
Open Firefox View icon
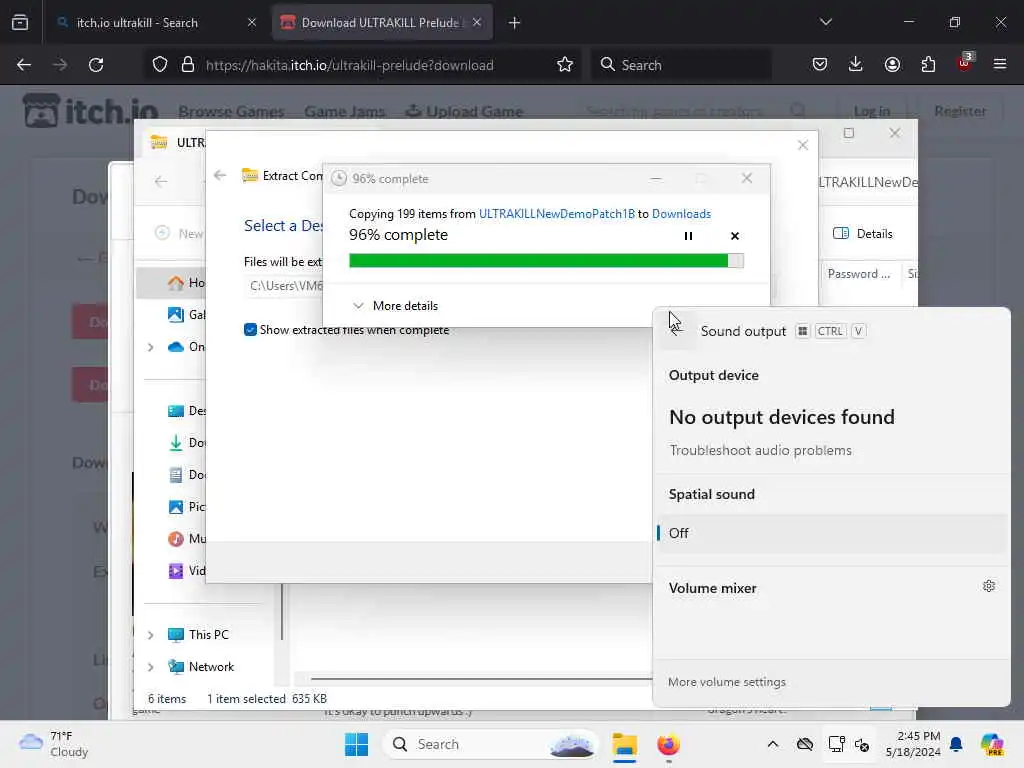tap(20, 23)
